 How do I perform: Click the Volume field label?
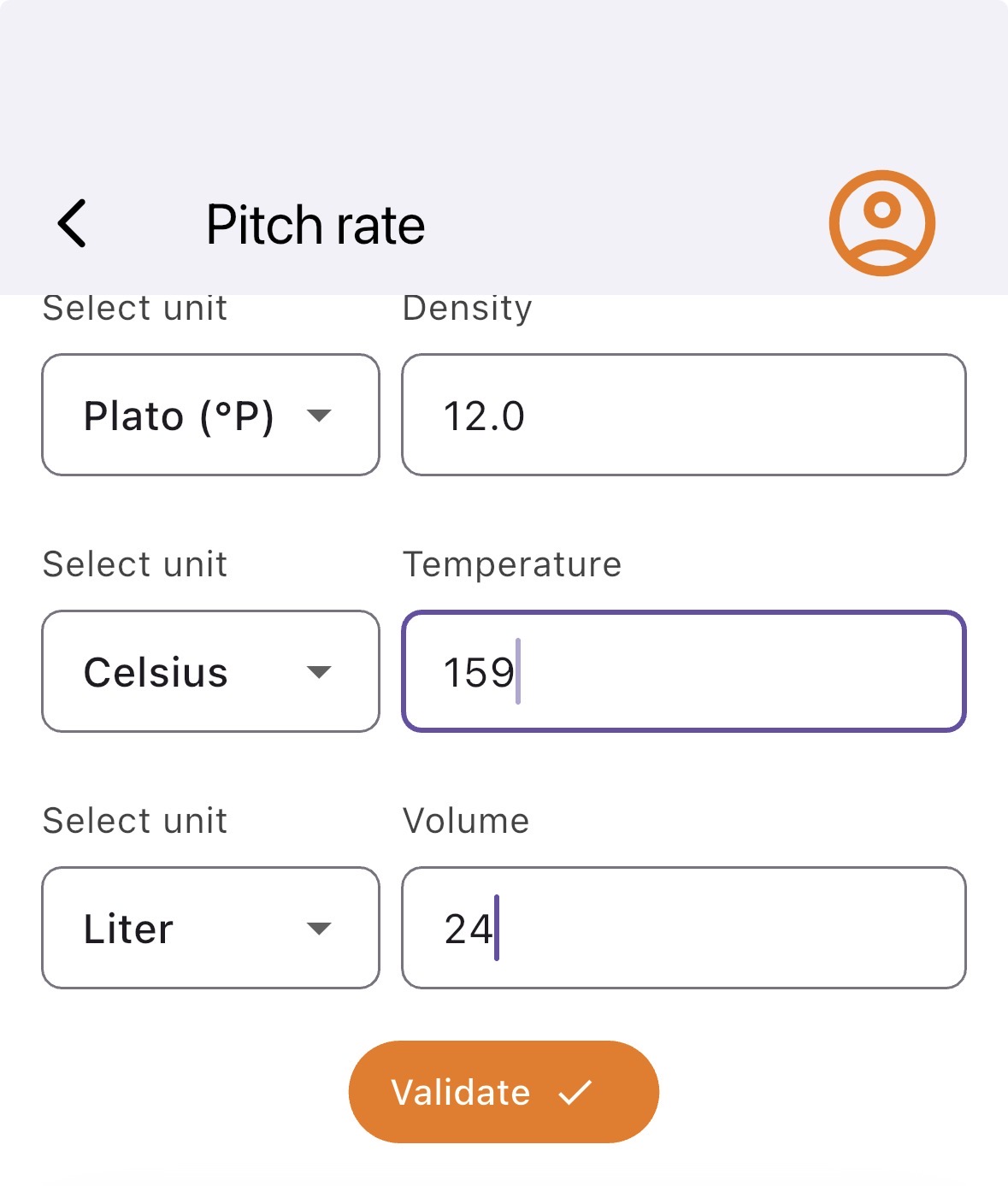point(466,821)
